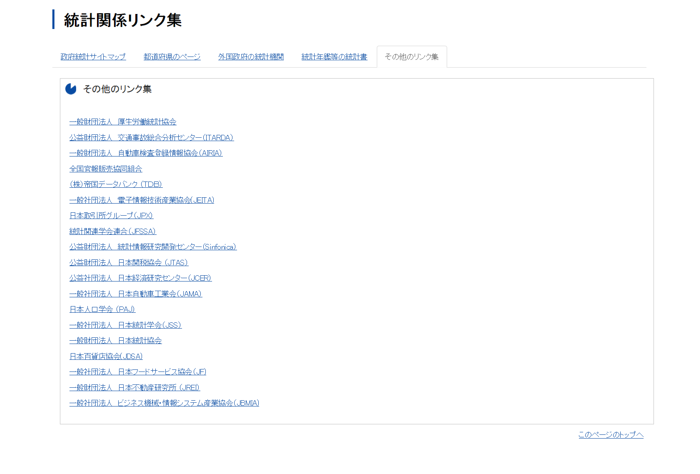Open 一般財団法人 日本統計協会 link

click(115, 341)
